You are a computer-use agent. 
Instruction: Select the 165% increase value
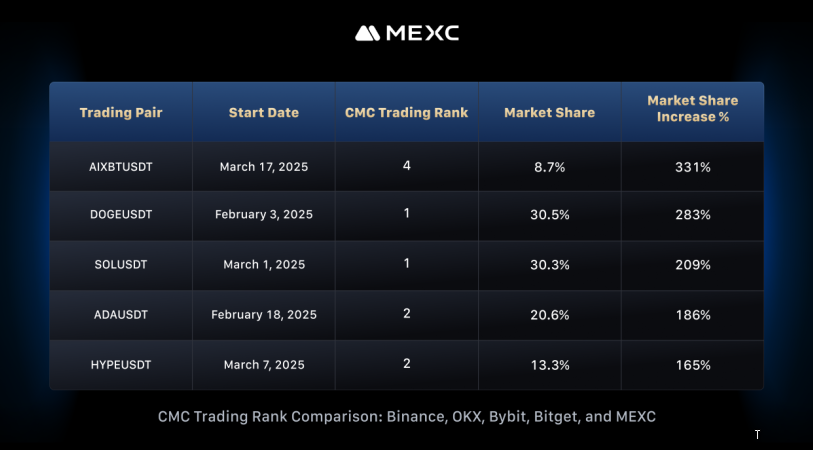[x=693, y=365]
